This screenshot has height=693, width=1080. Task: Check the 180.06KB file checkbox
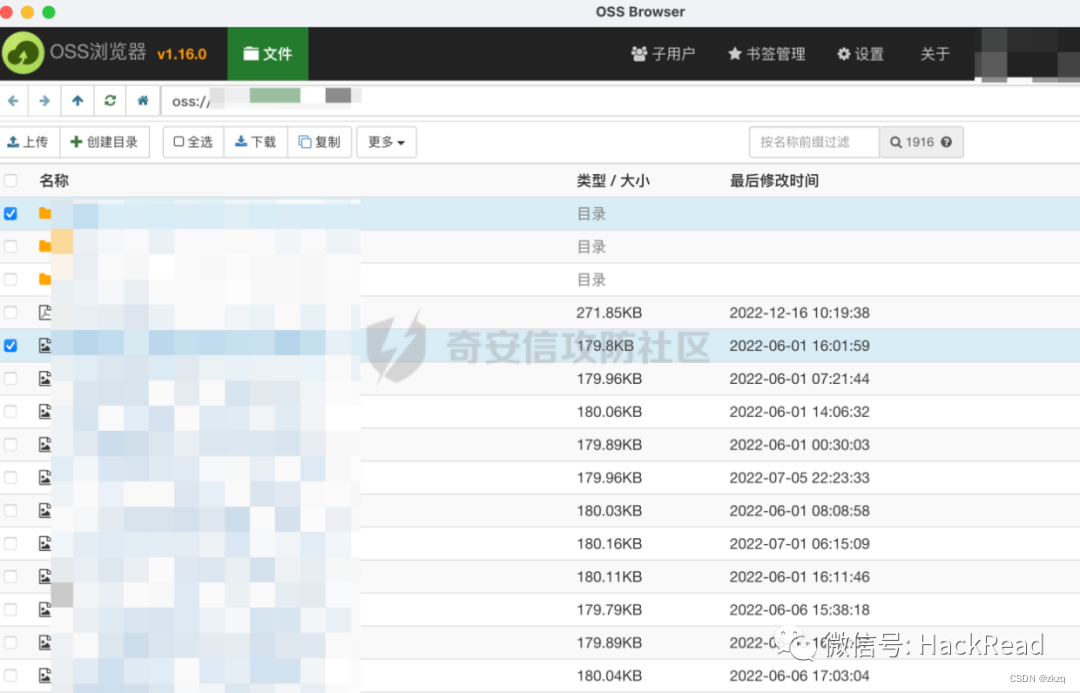(x=10, y=411)
